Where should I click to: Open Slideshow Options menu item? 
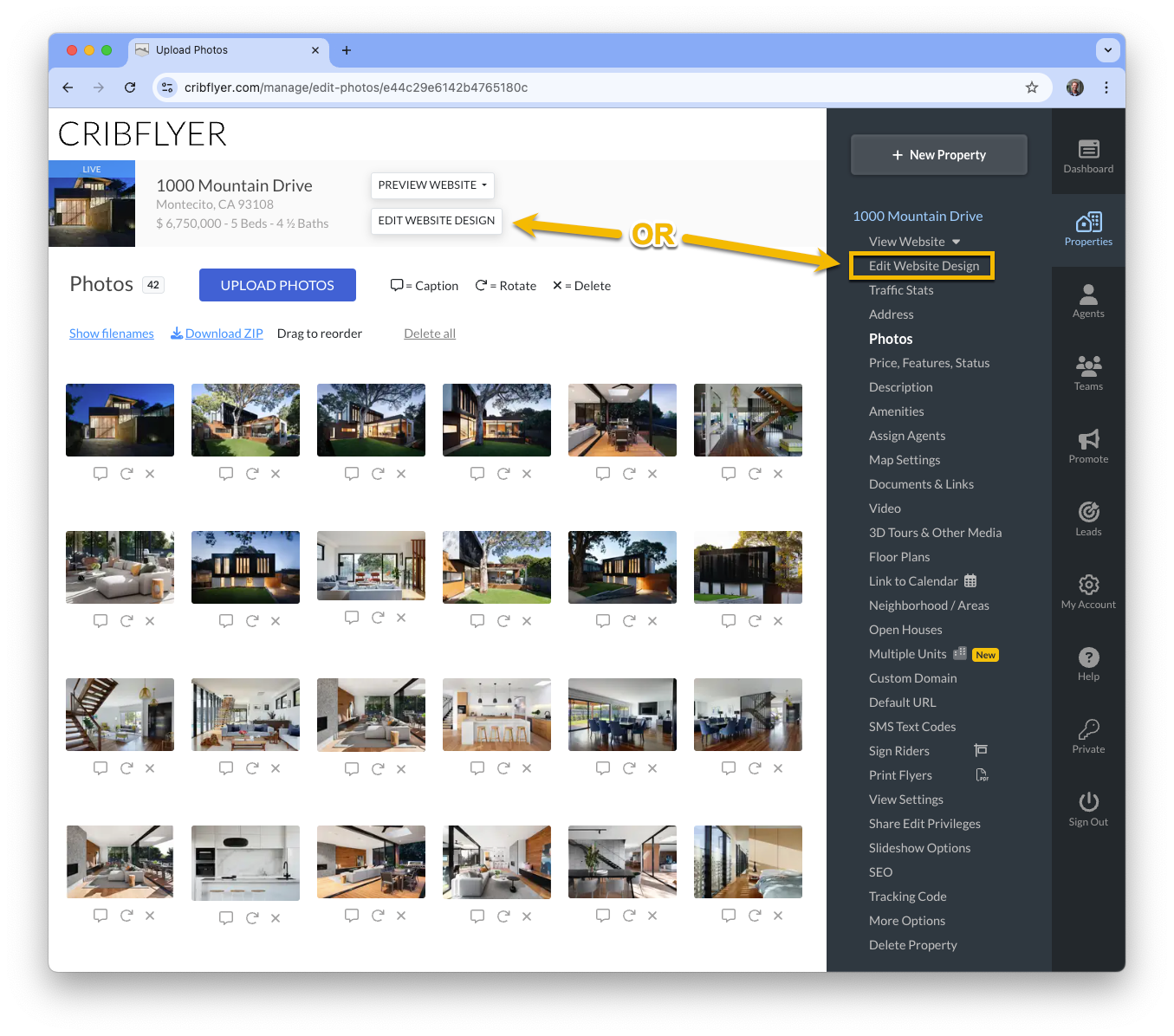[x=919, y=848]
